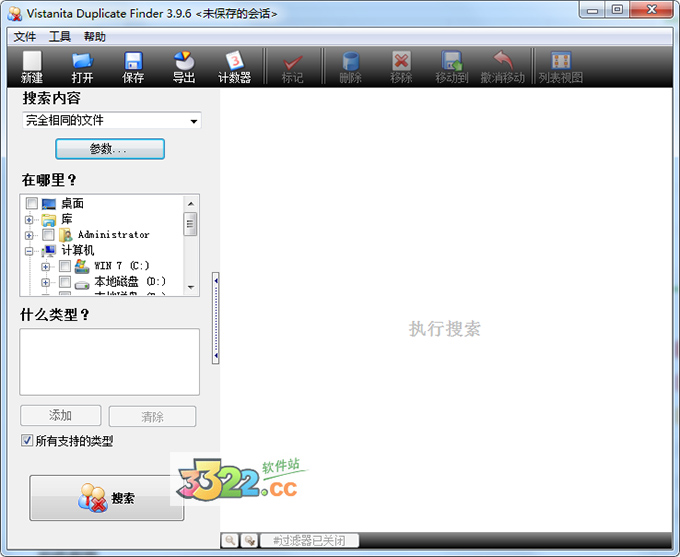Image resolution: width=680 pixels, height=557 pixels.
Task: Click the Administrator user folder icon
Action: point(65,235)
